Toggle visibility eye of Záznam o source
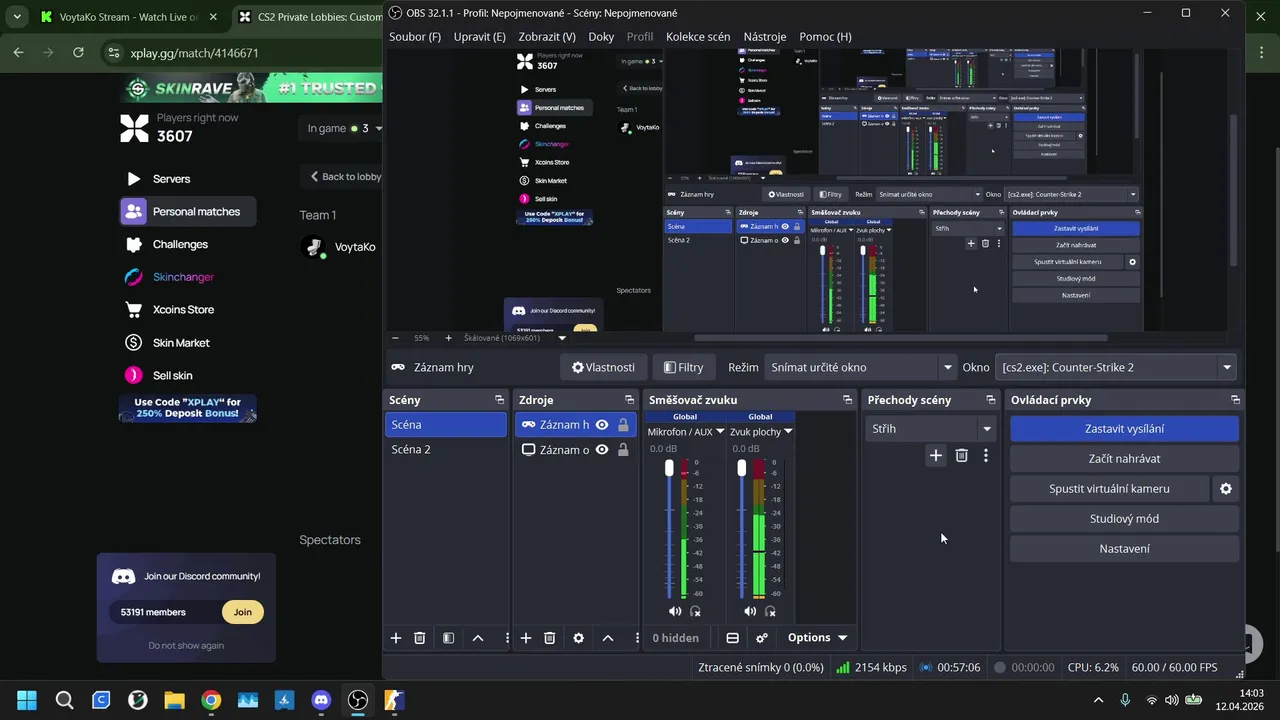 (602, 450)
